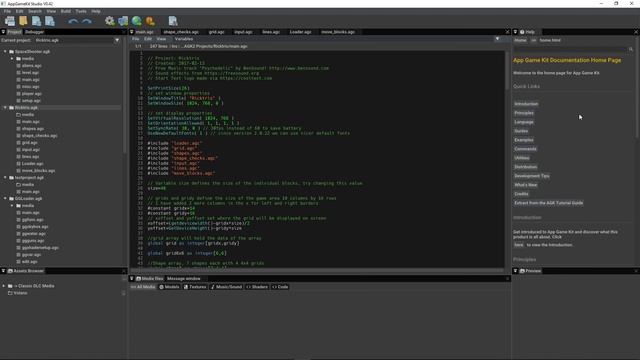Select shapes.agc in the Ricktris project

pyautogui.click(x=33, y=129)
